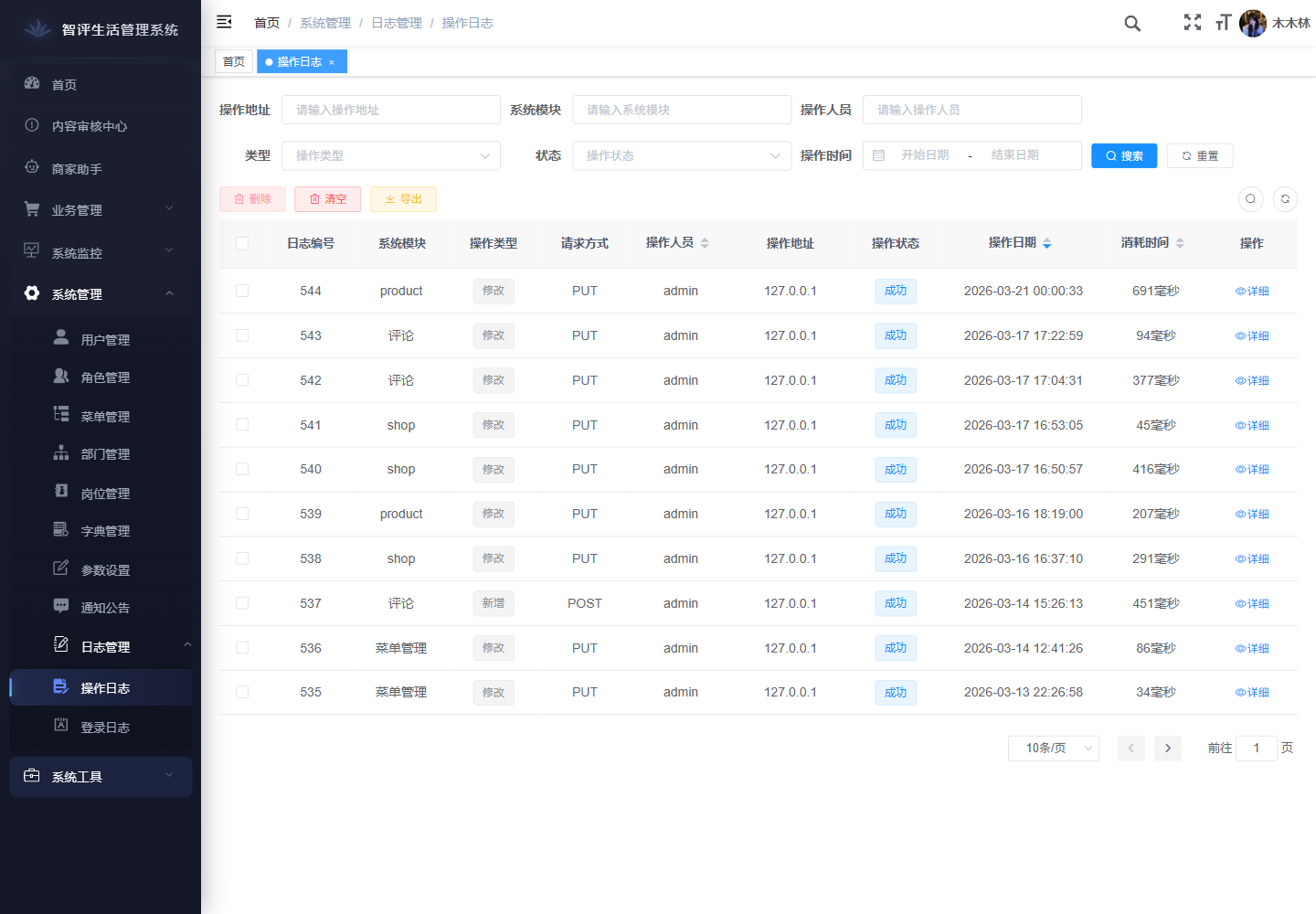
Task: Open the 操作状态 dropdown
Action: (x=682, y=155)
